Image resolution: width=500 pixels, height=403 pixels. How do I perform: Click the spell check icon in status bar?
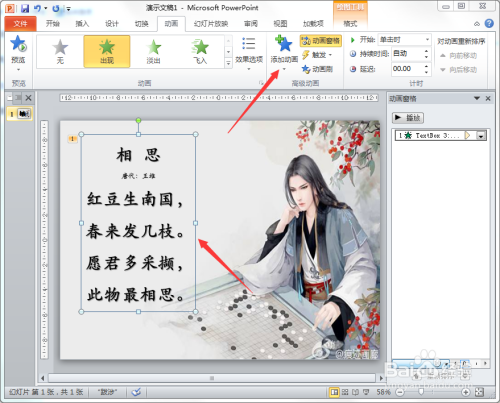click(x=136, y=392)
